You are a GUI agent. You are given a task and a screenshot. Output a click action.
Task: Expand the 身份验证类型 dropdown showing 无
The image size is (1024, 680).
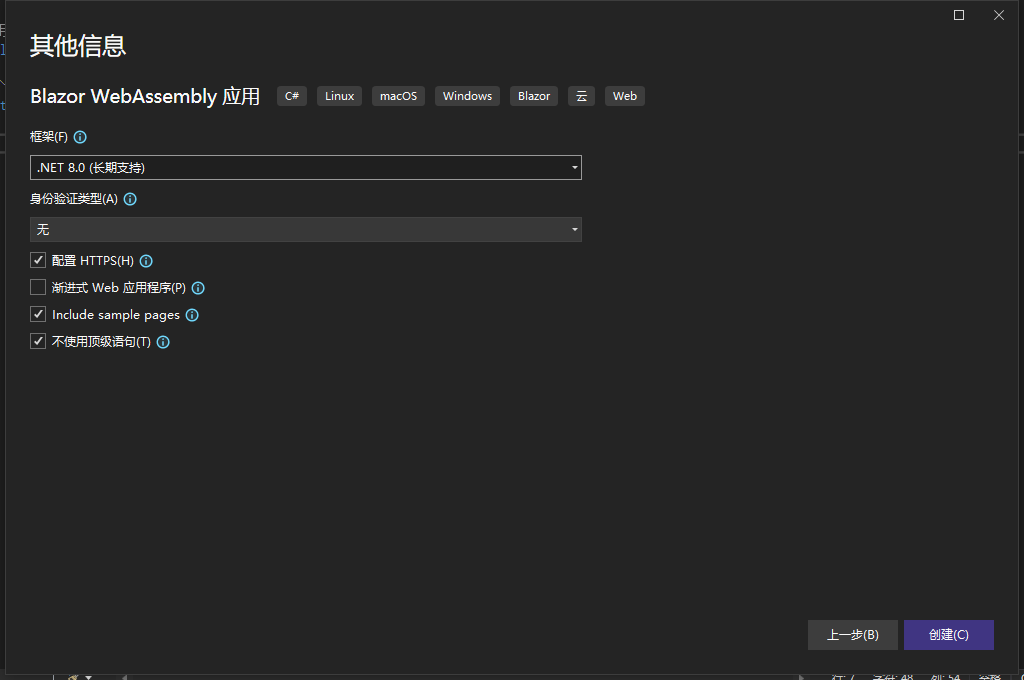[306, 230]
